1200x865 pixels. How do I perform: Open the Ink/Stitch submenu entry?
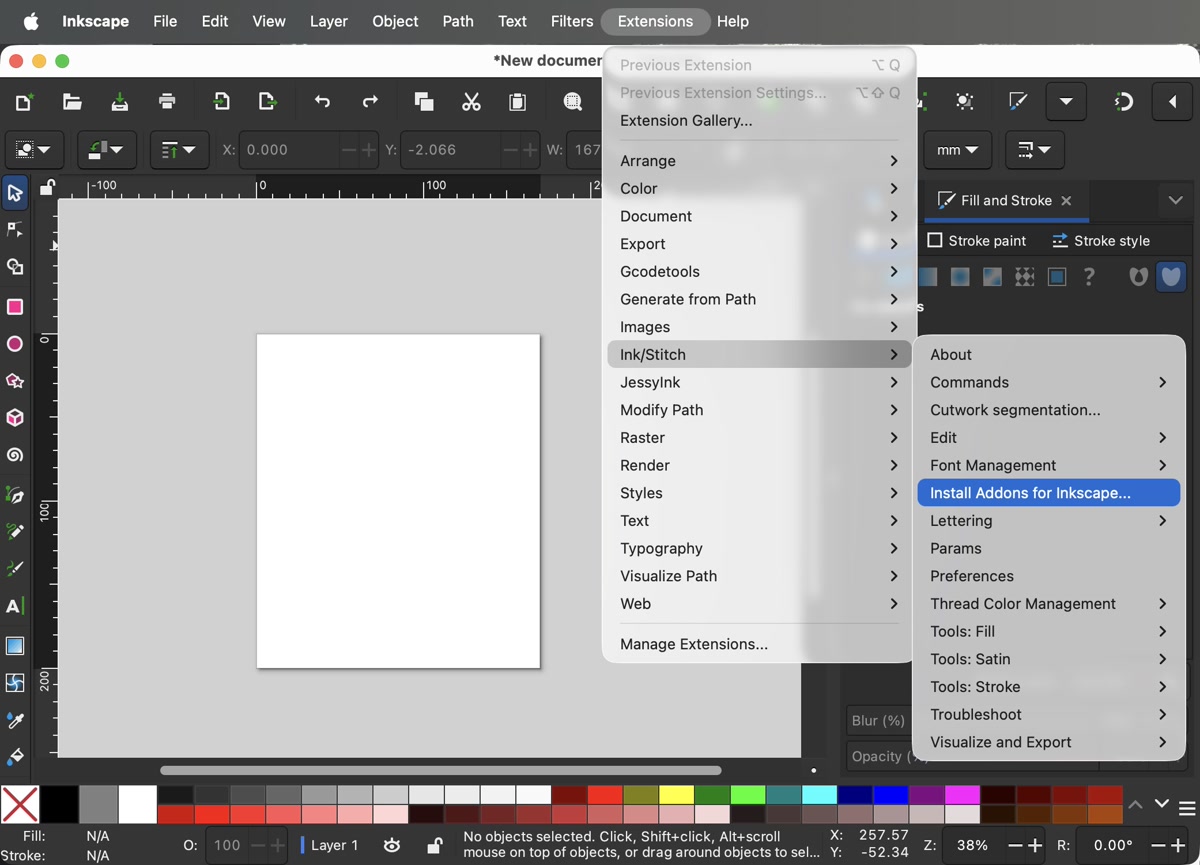click(x=759, y=354)
